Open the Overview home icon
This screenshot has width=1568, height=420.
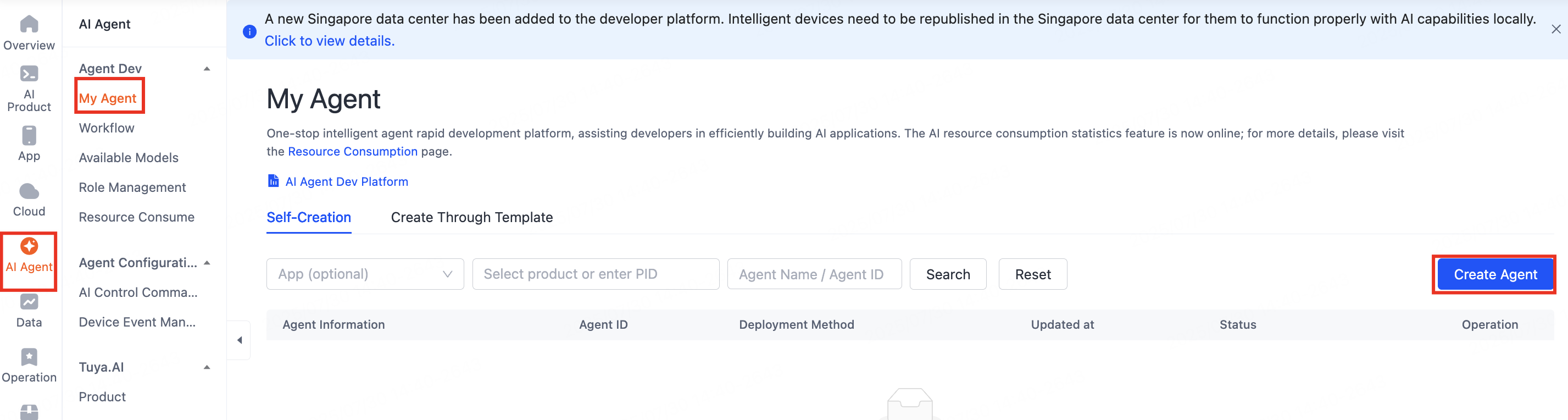(29, 25)
